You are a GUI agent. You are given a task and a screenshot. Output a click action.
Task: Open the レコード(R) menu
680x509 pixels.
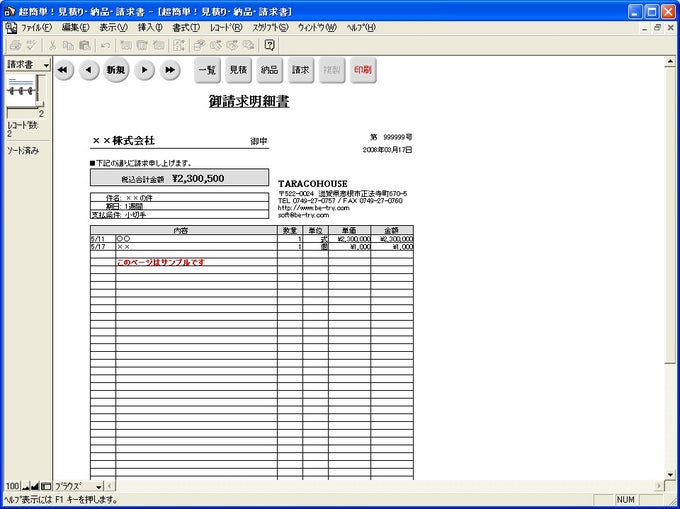(226, 28)
